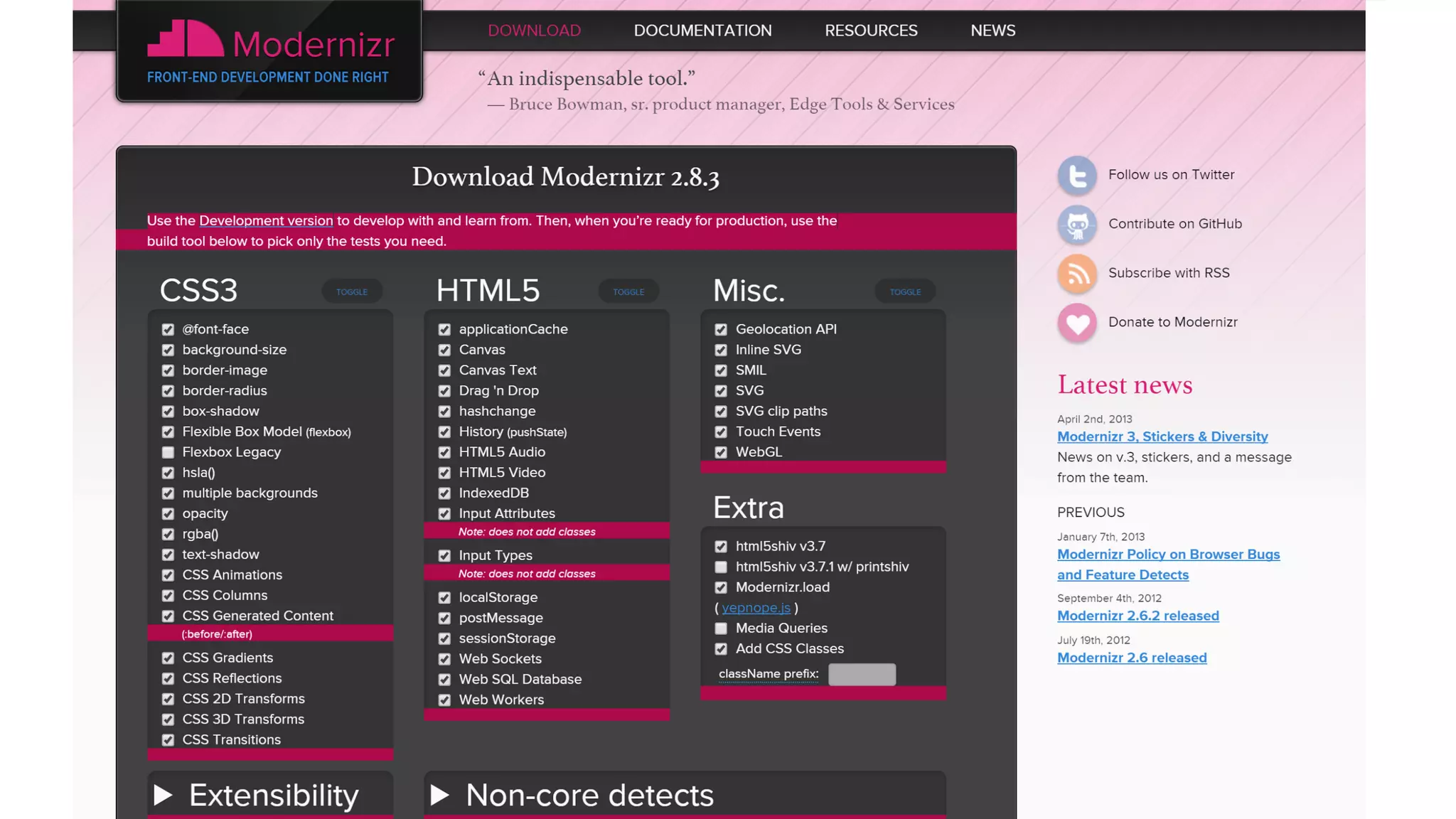
Task: Uncheck the Touch Events checkbox
Action: tap(721, 432)
